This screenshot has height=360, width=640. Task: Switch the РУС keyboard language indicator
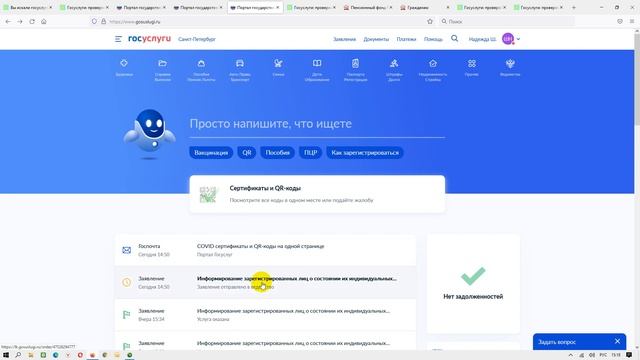(603, 355)
